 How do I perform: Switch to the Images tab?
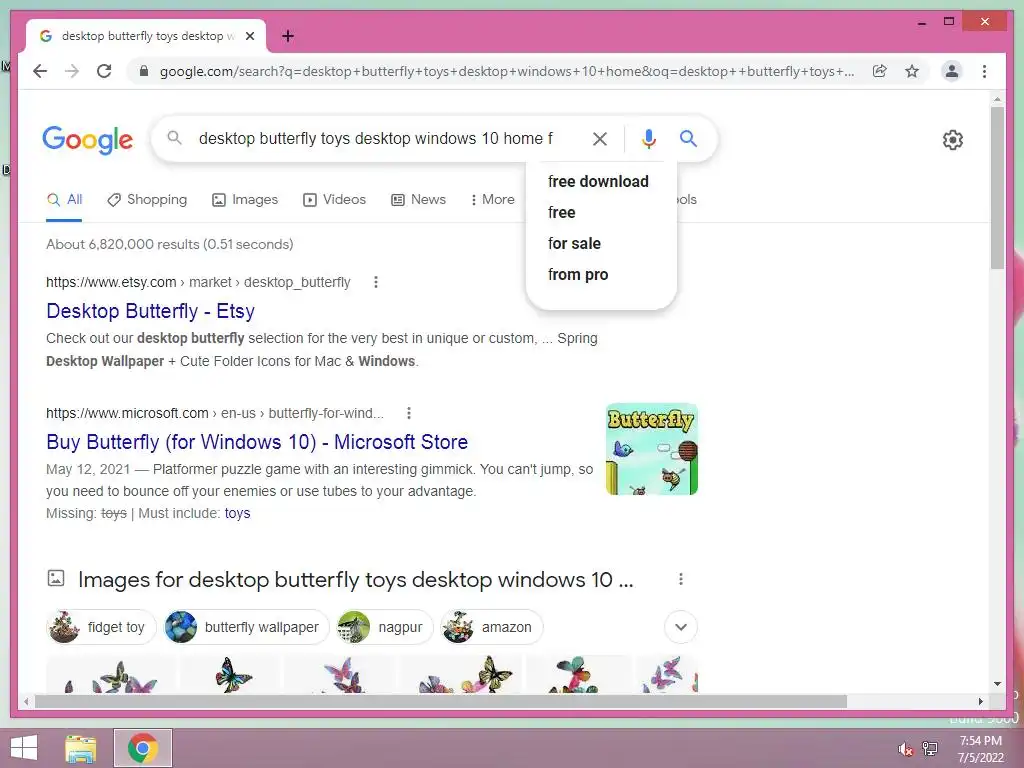[245, 200]
